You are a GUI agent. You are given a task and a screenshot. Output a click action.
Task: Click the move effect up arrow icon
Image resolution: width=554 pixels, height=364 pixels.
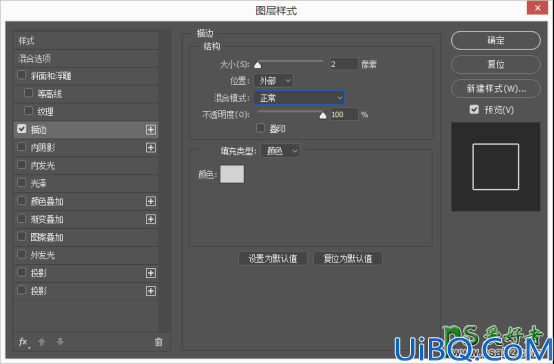42,342
